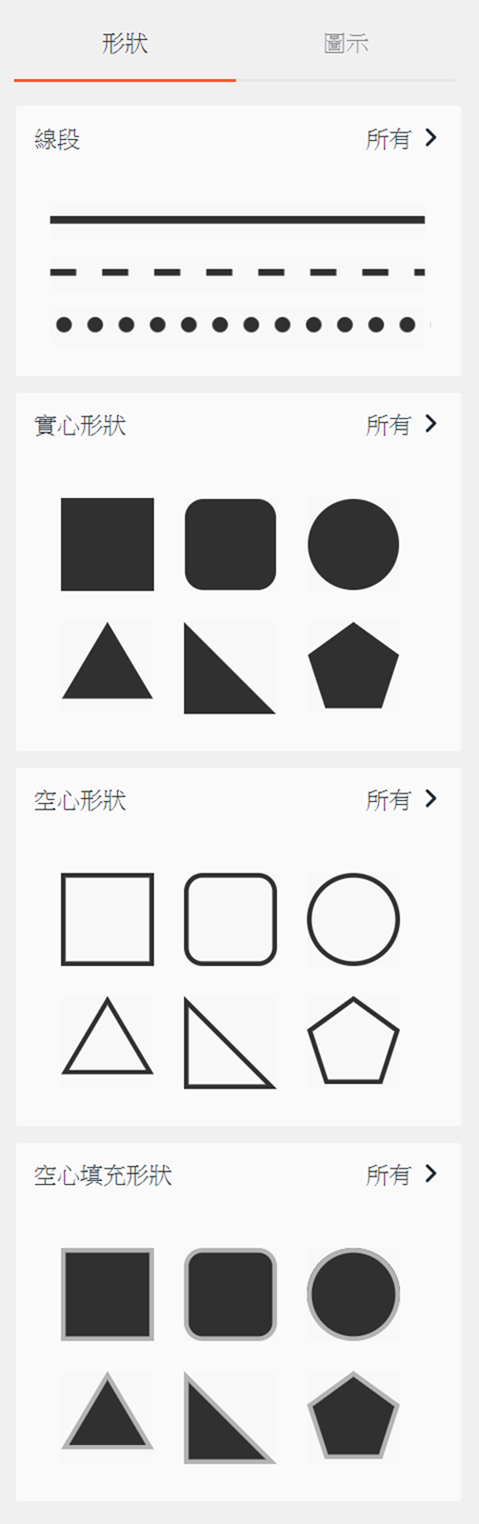This screenshot has width=479, height=1524.
Task: Select the dotted line style
Action: point(238,325)
